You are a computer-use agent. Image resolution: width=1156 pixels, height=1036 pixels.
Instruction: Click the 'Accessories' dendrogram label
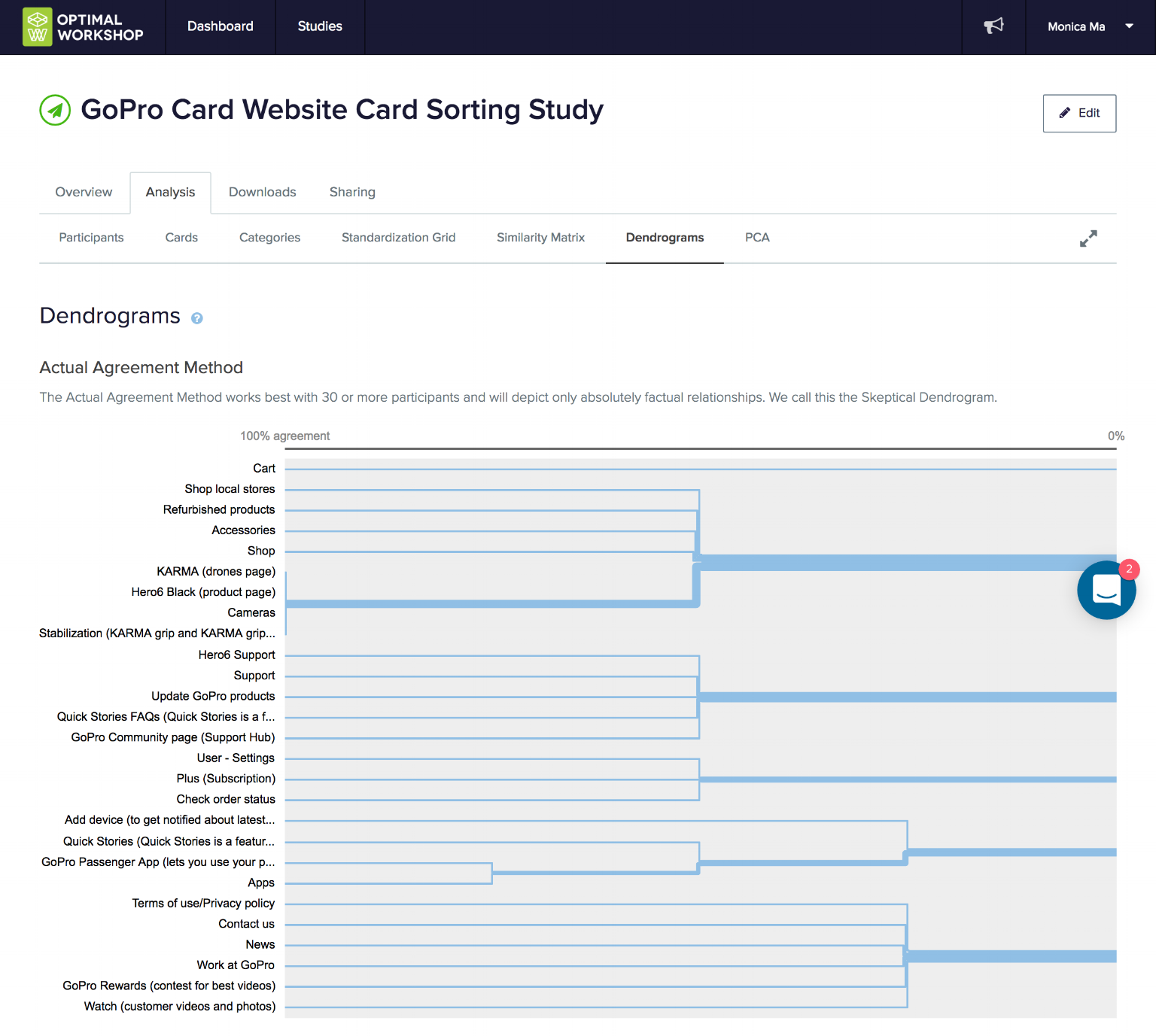(243, 530)
